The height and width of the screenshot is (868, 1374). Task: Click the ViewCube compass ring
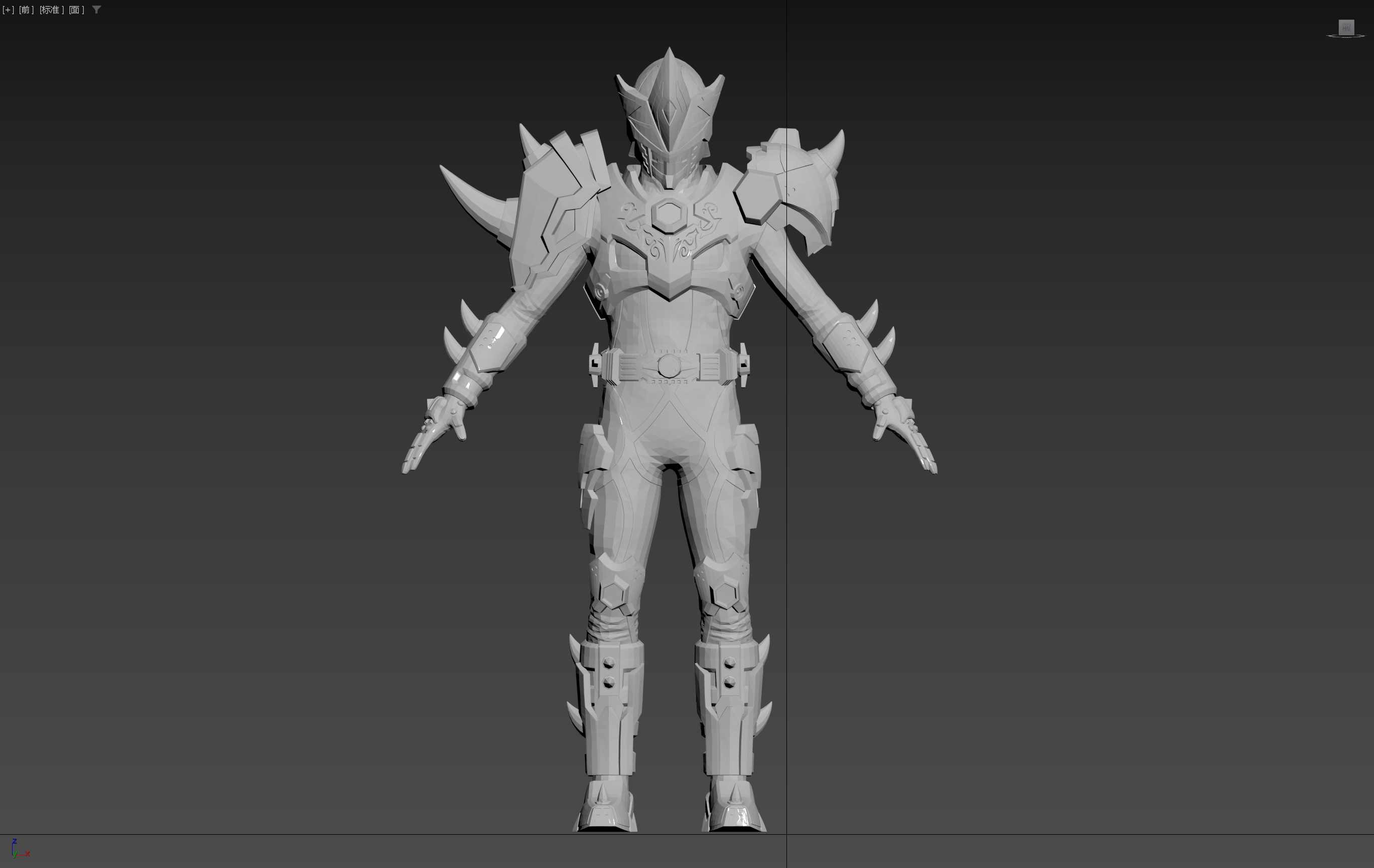tap(1333, 37)
